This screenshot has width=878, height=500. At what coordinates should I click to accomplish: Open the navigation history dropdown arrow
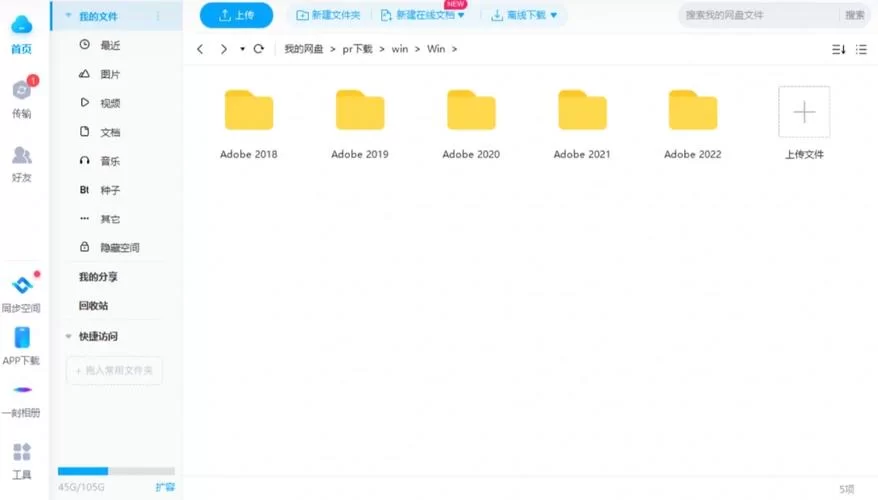click(x=242, y=49)
